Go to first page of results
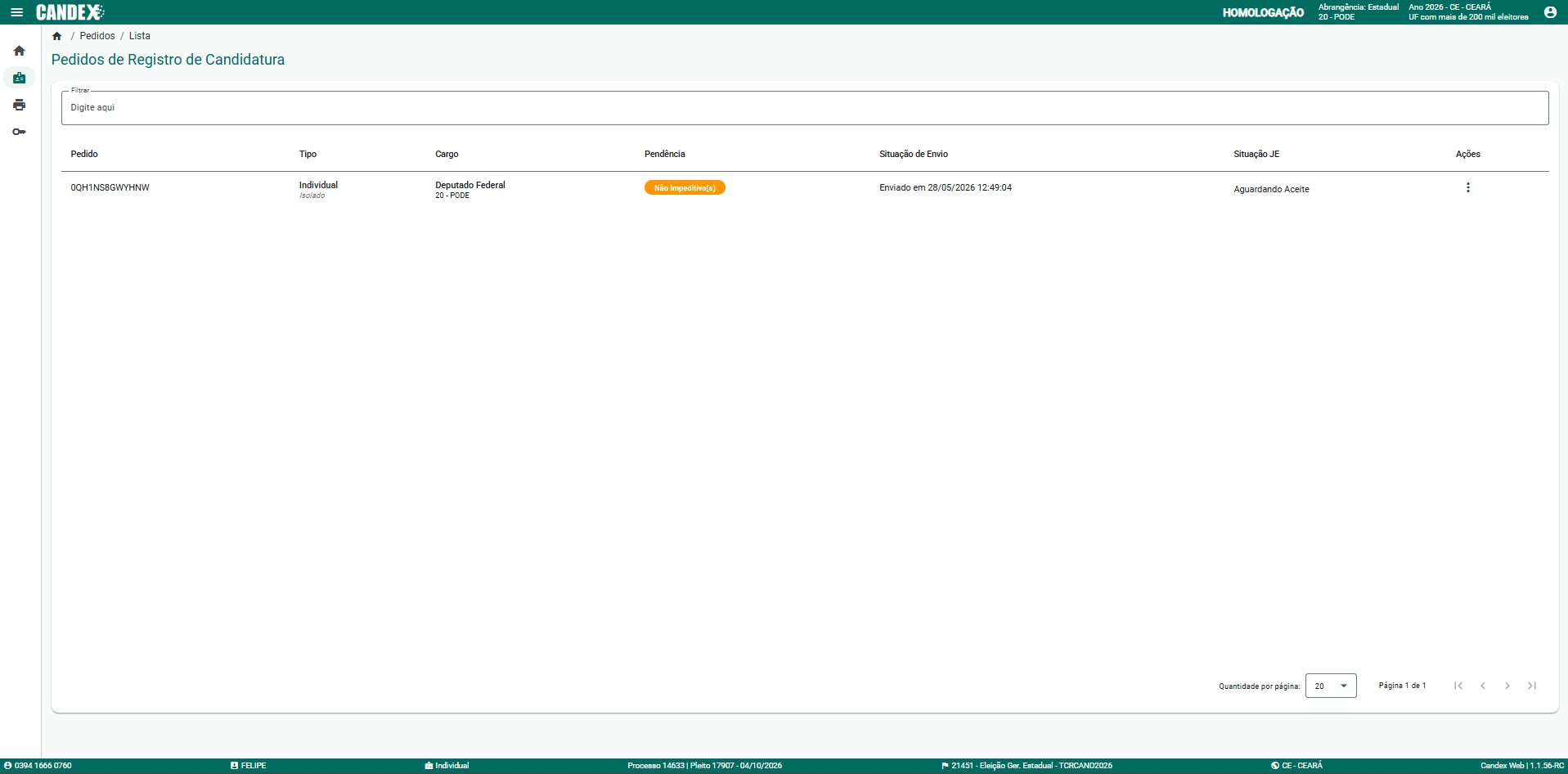This screenshot has height=774, width=1568. tap(1458, 686)
